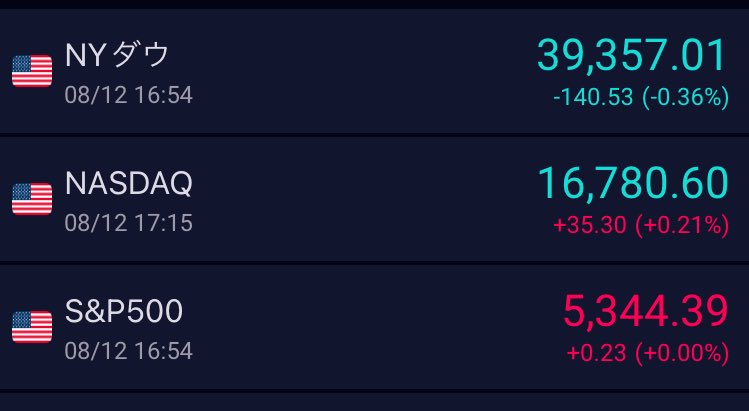Select the NYダウ price 39,357.01
This screenshot has height=411, width=749.
pos(632,56)
